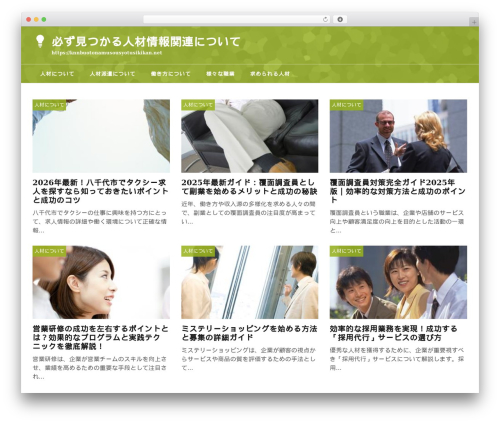500x423 pixels.
Task: Open a new tab with plus button
Action: 474,22
